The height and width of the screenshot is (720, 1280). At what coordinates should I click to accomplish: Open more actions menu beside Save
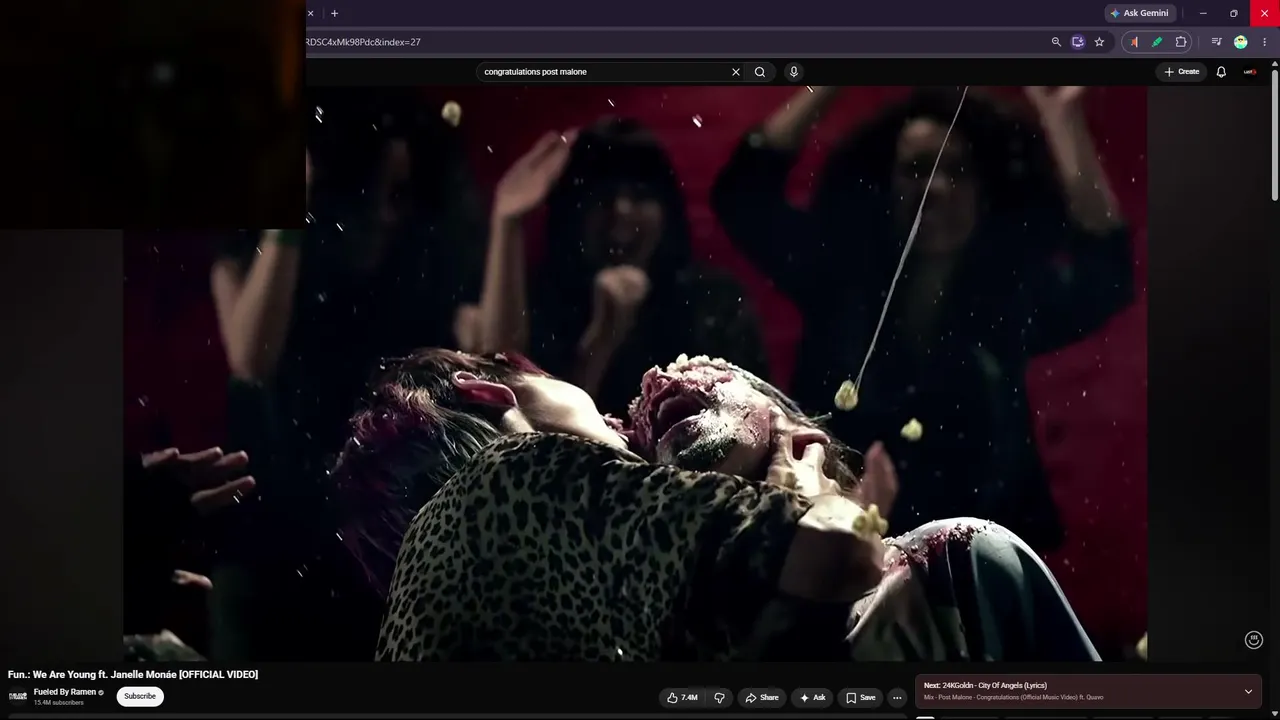click(x=897, y=698)
